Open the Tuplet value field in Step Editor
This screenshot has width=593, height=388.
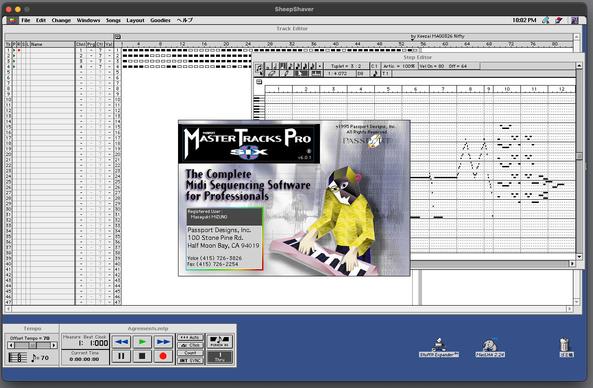click(346, 66)
